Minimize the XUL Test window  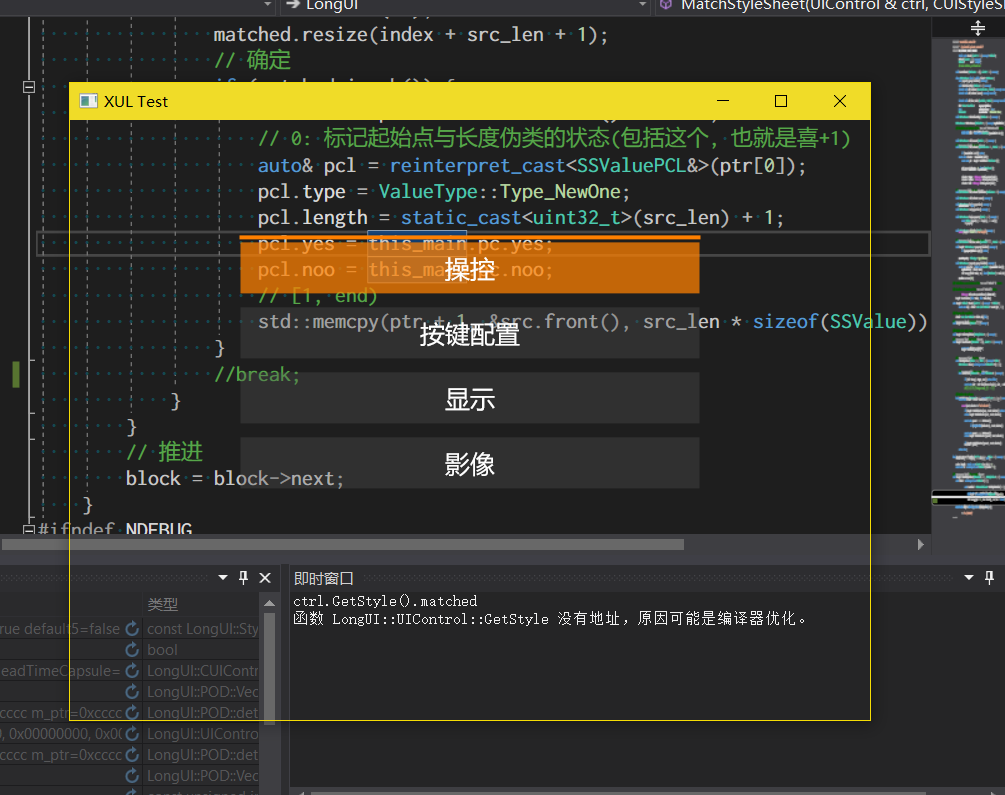point(723,101)
